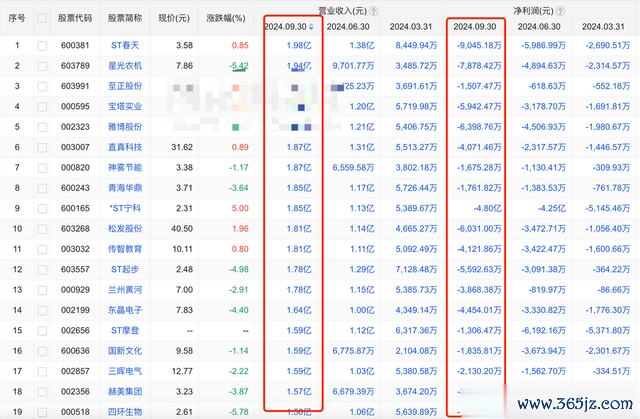Check the box for 000820 神雾节能

point(42,168)
